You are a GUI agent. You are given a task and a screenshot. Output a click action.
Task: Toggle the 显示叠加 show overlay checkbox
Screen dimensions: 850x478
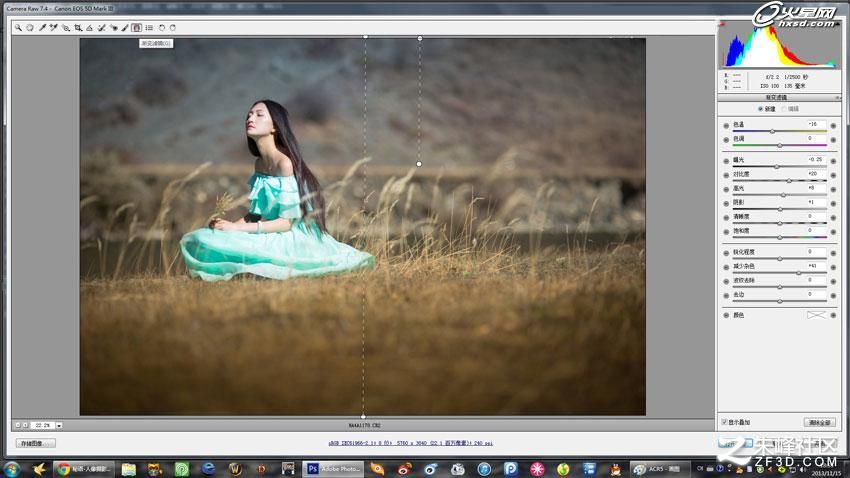(x=724, y=422)
